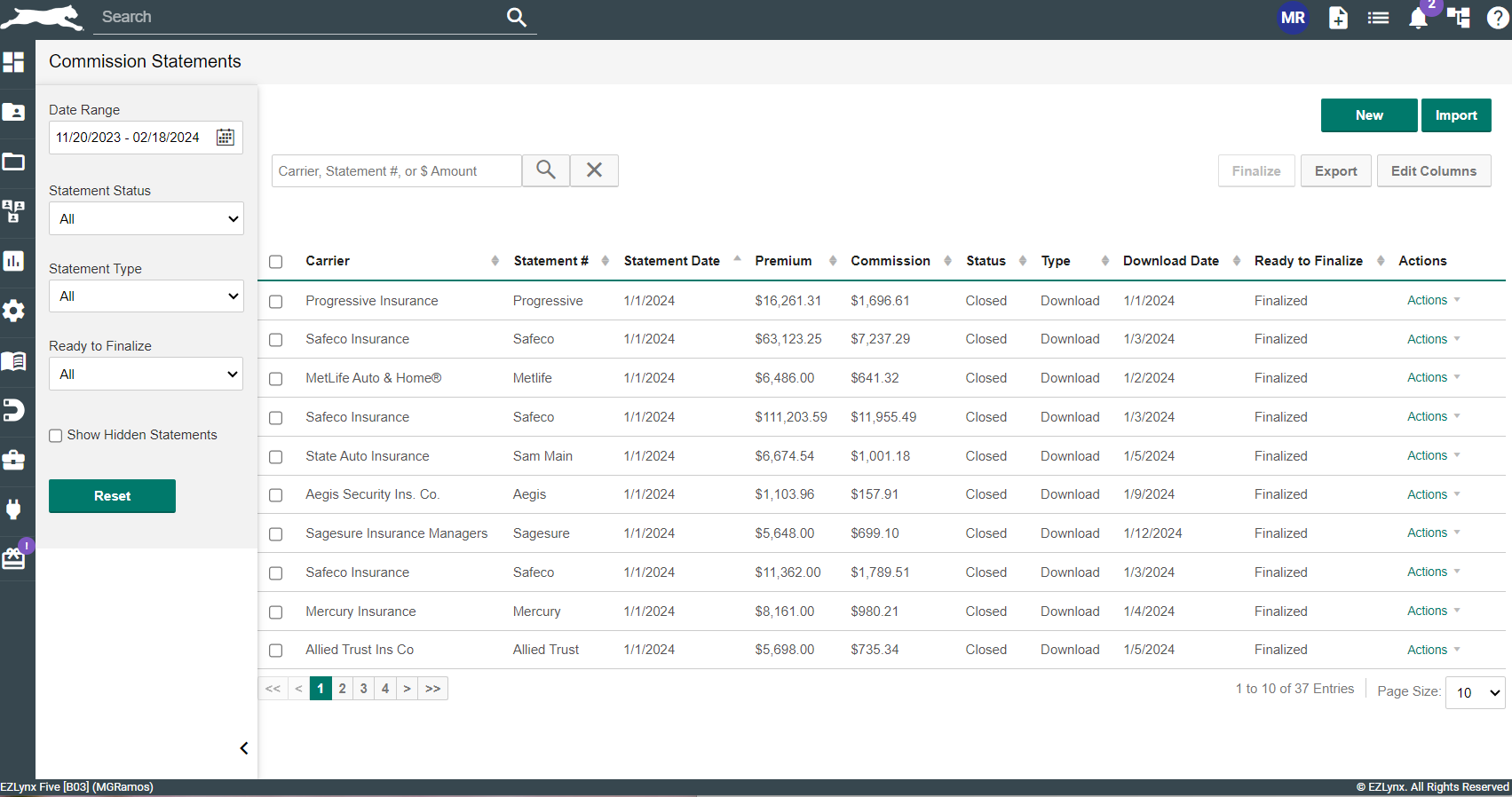The image size is (1512, 797).
Task: Jump to the last page with >> button
Action: [x=432, y=689]
